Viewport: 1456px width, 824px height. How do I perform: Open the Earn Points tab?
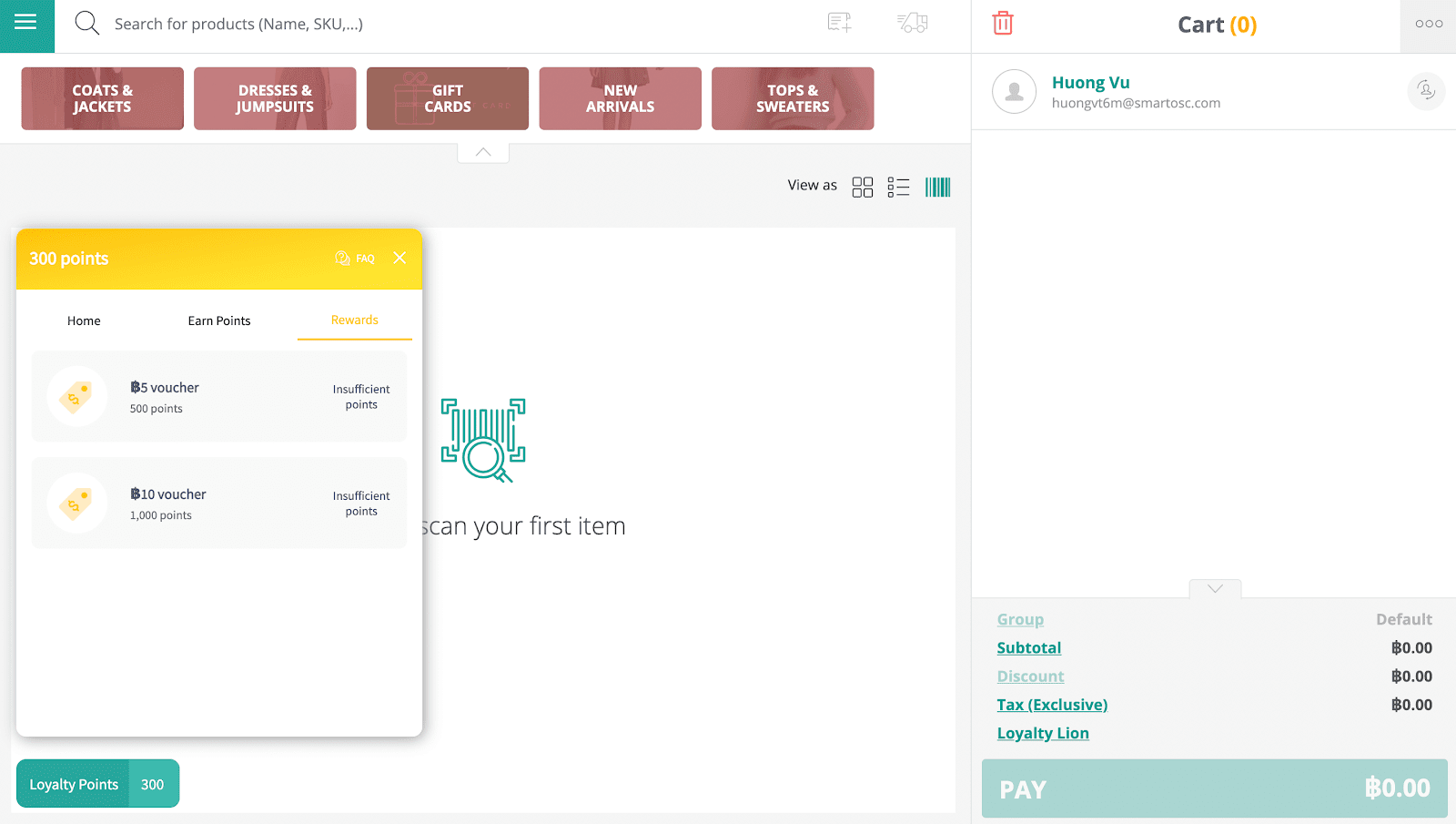(219, 321)
